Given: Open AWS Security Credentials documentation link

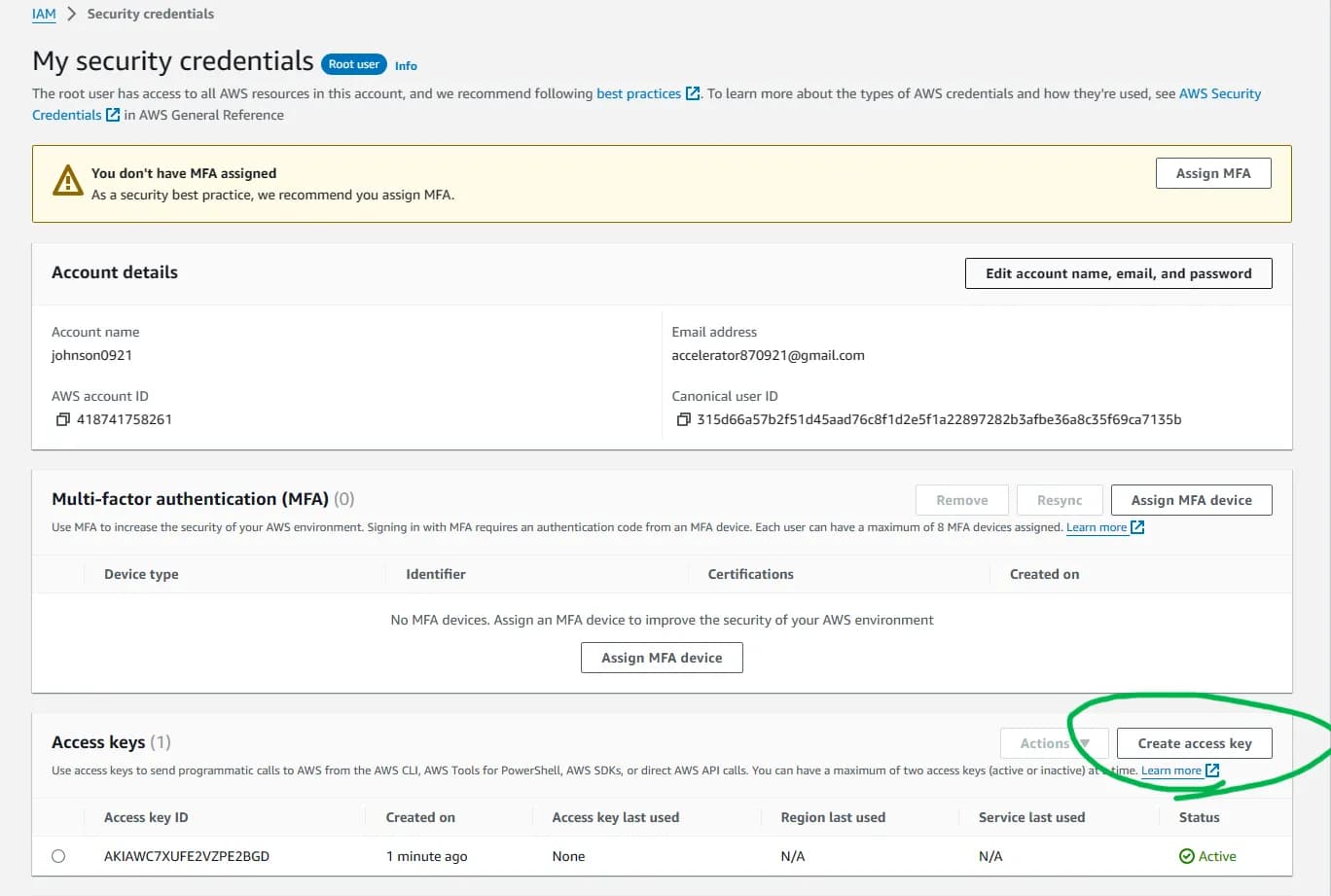Looking at the screenshot, I should [1219, 93].
